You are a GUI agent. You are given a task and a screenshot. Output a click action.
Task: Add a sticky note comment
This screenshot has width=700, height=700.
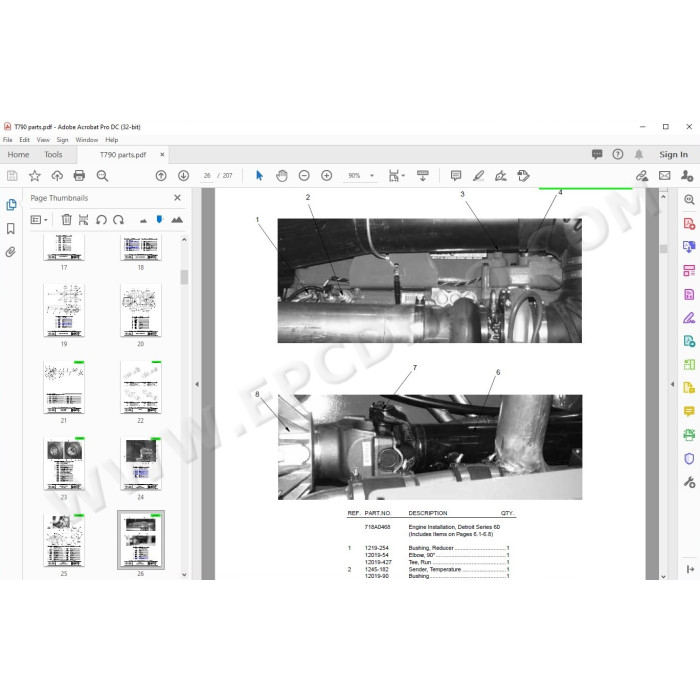(x=456, y=176)
